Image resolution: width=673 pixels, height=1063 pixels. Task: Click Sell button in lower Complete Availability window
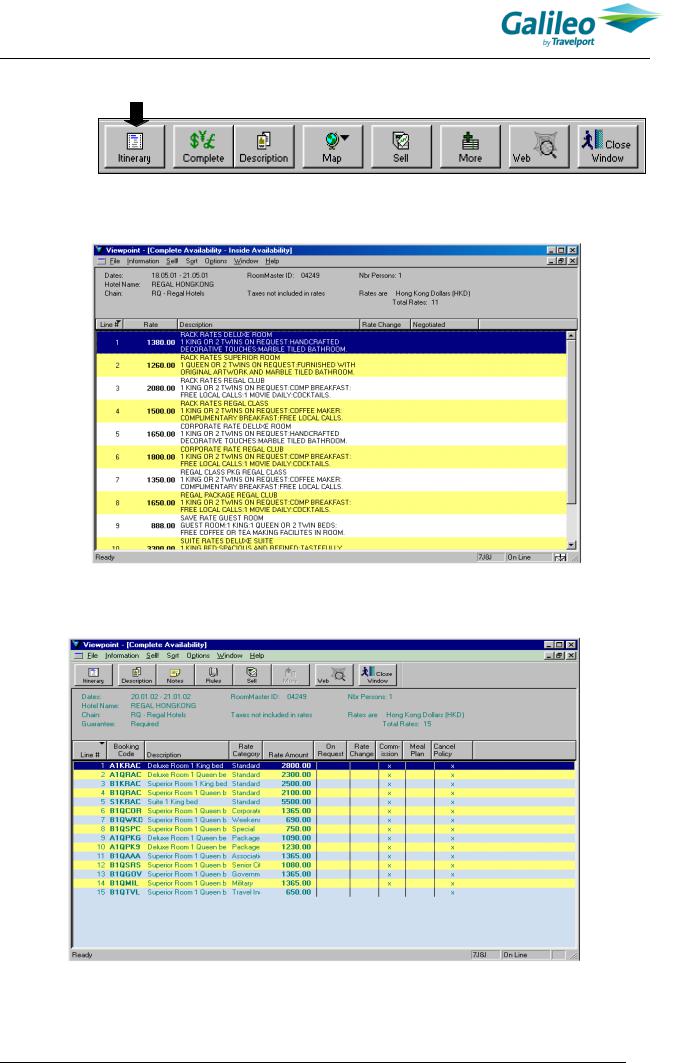click(x=251, y=675)
